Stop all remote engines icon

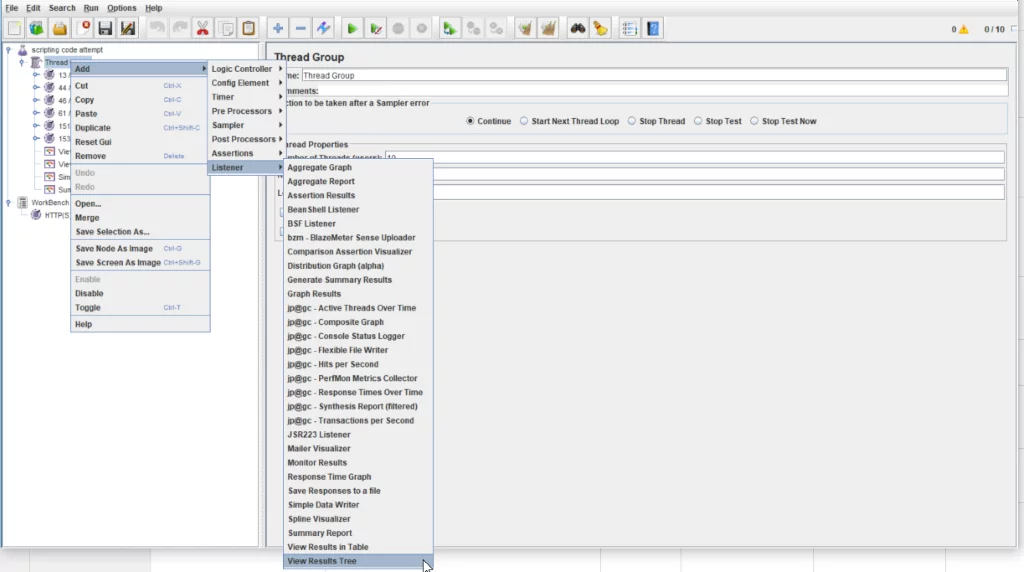[x=473, y=29]
